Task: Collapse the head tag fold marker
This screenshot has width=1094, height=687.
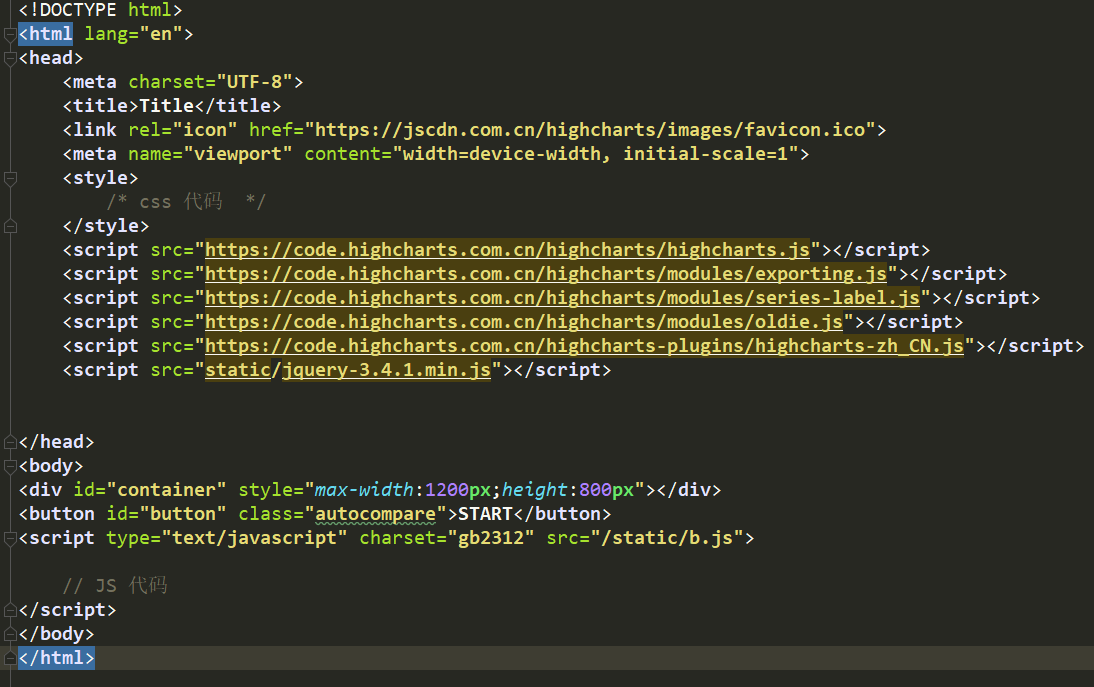Action: (x=10, y=59)
